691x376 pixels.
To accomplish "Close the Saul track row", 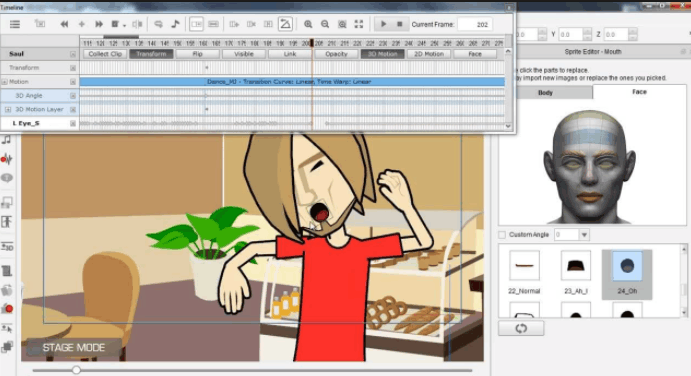I will (x=73, y=54).
